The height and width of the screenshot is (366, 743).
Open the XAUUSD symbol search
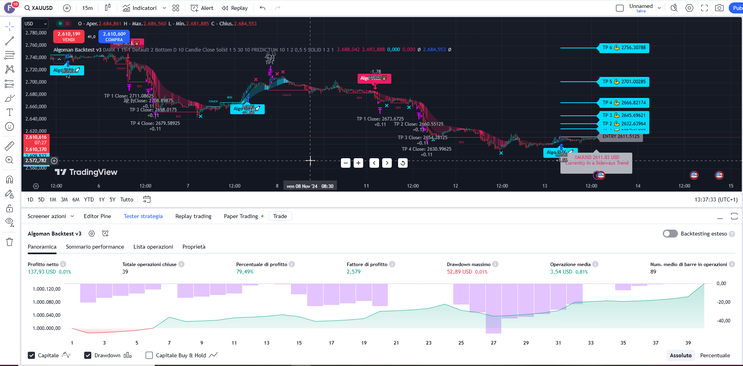[x=40, y=8]
